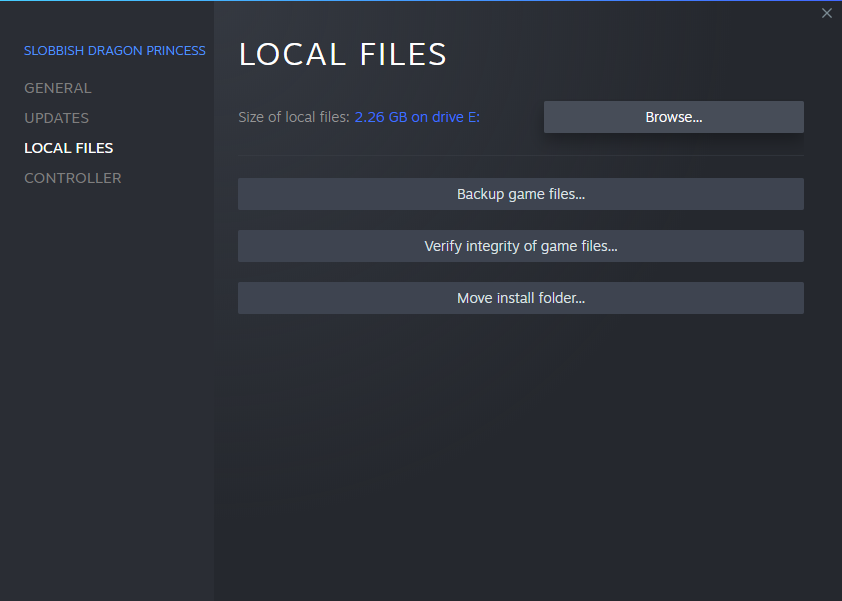Click Verify integrity of game files...
842x601 pixels.
[520, 246]
